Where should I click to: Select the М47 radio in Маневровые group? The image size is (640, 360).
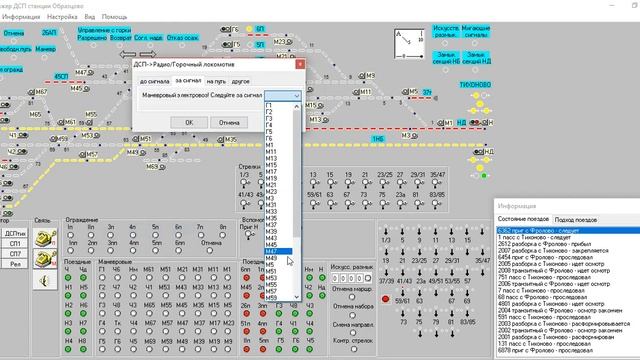click(182, 331)
